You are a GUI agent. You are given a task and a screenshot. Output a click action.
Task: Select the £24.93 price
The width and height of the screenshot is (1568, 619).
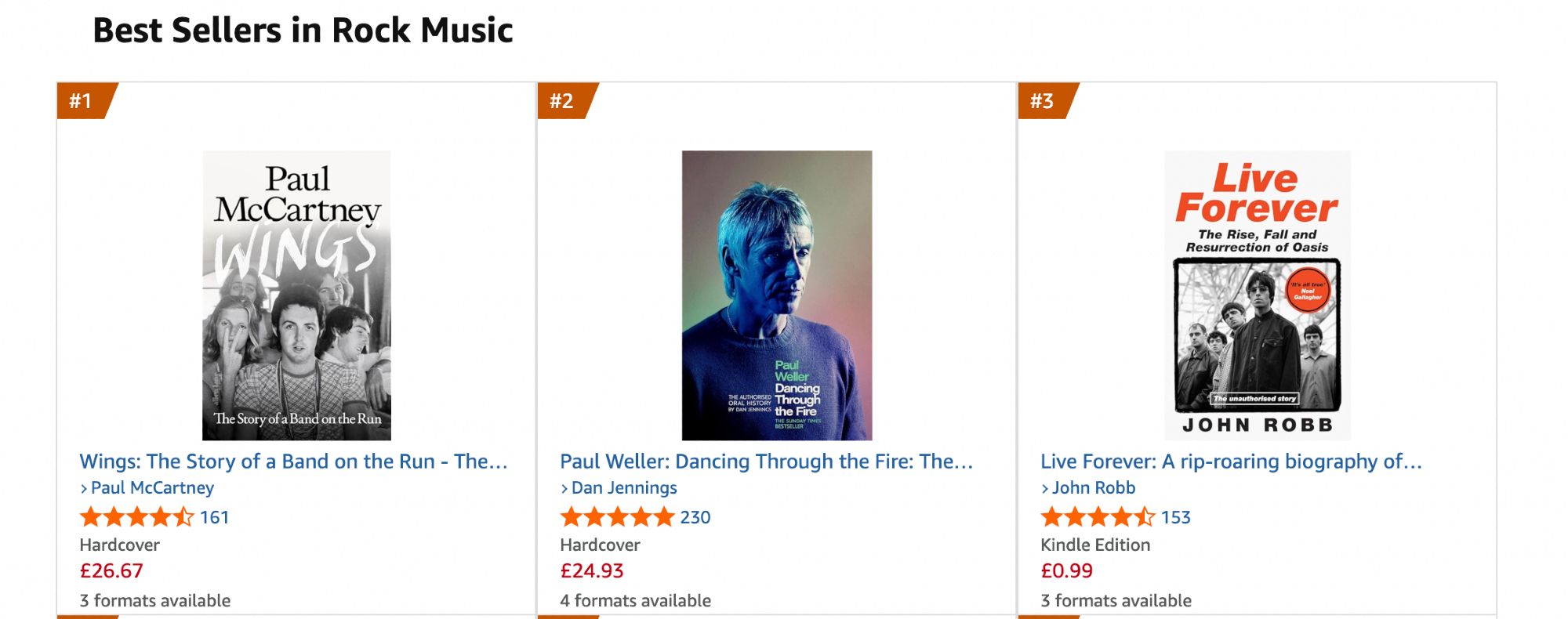point(592,571)
